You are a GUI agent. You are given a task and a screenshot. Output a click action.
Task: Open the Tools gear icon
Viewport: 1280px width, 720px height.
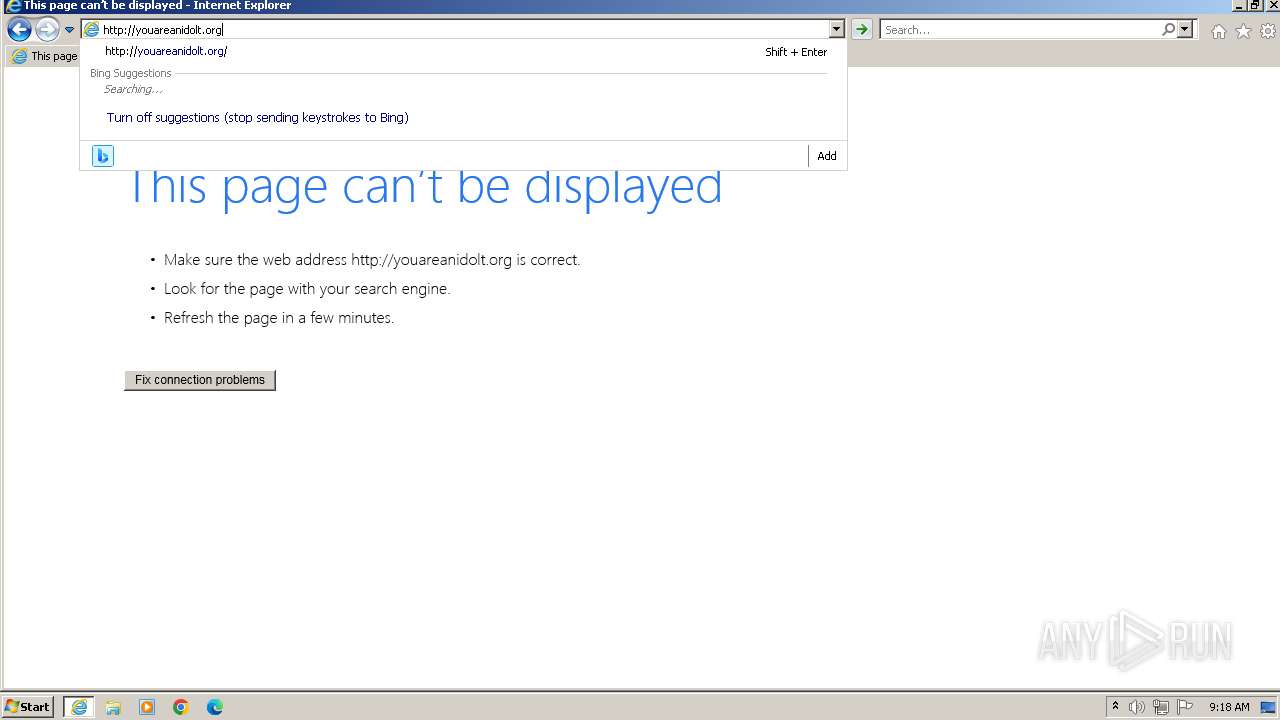pos(1268,31)
